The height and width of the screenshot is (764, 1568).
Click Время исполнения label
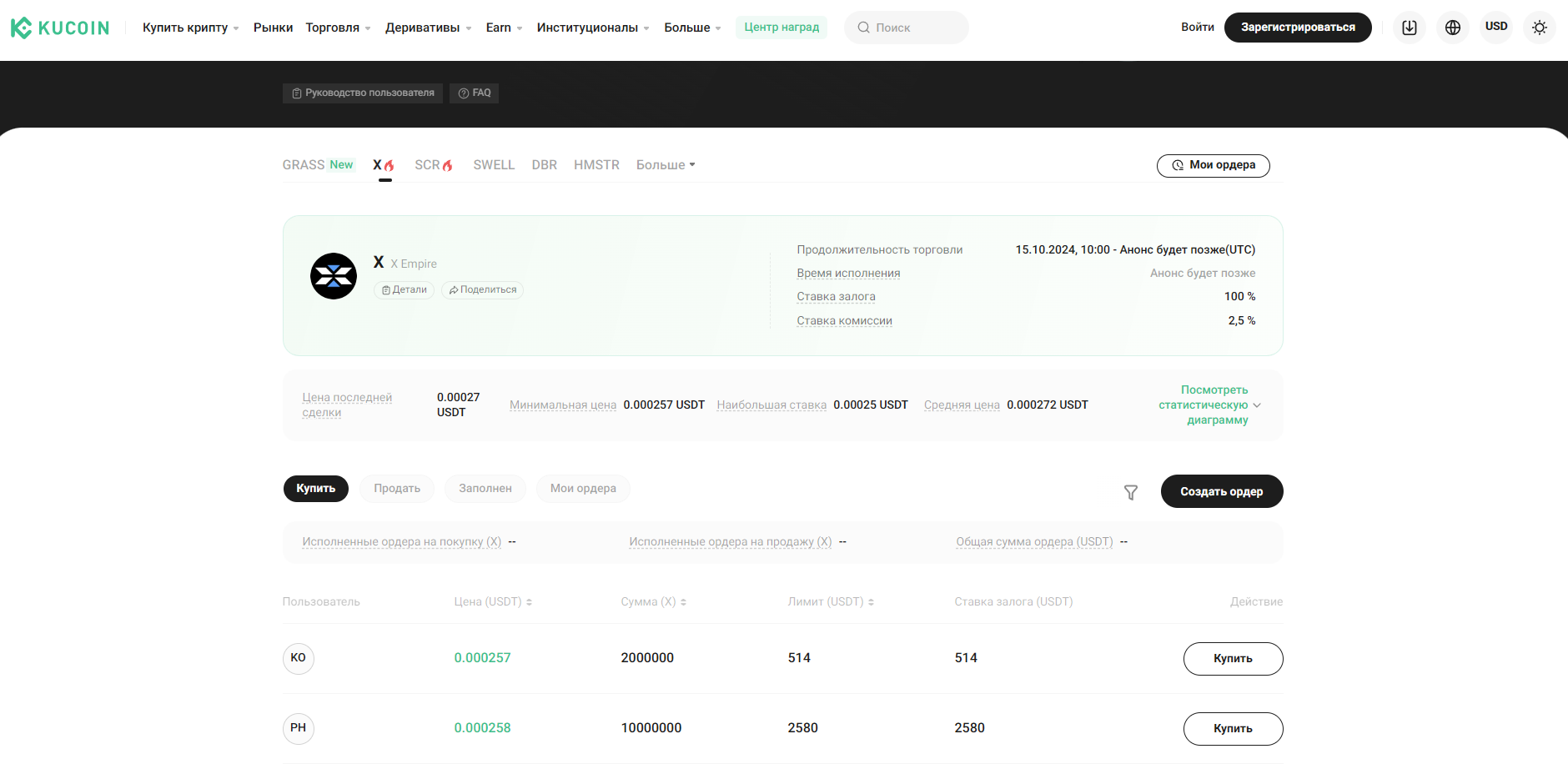coord(848,274)
